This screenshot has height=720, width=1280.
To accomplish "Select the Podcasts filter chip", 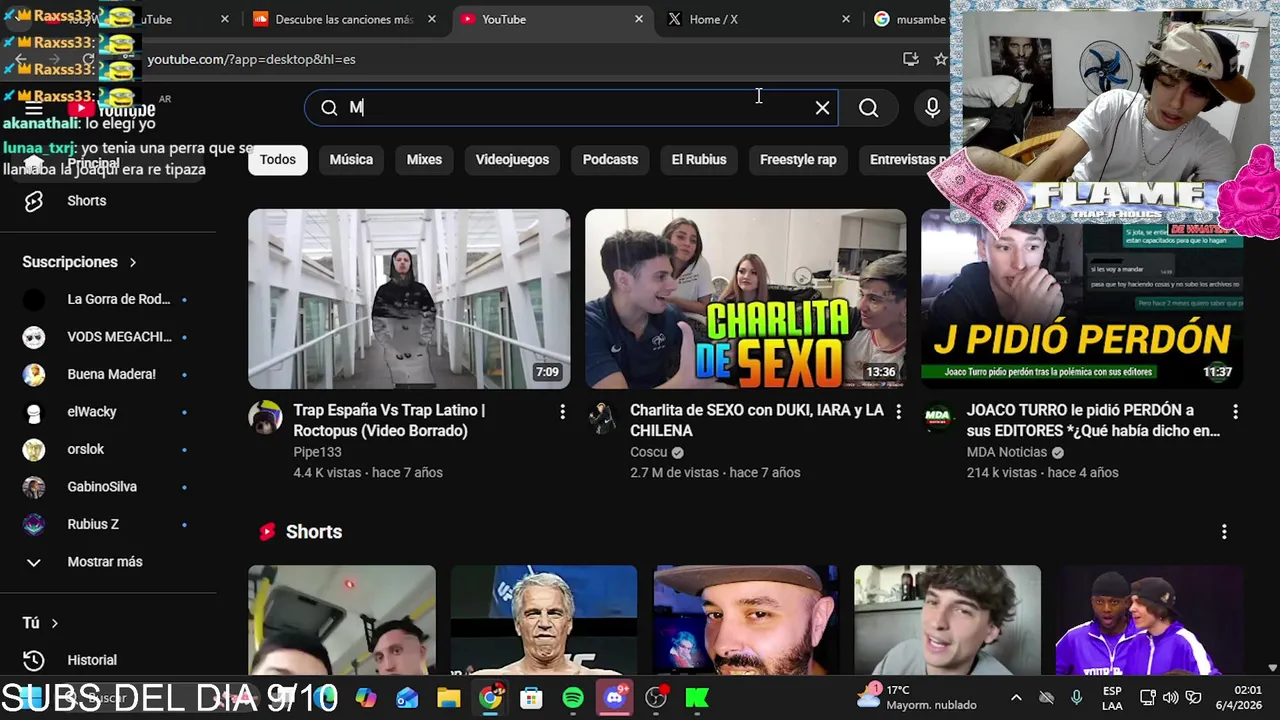I will (610, 160).
